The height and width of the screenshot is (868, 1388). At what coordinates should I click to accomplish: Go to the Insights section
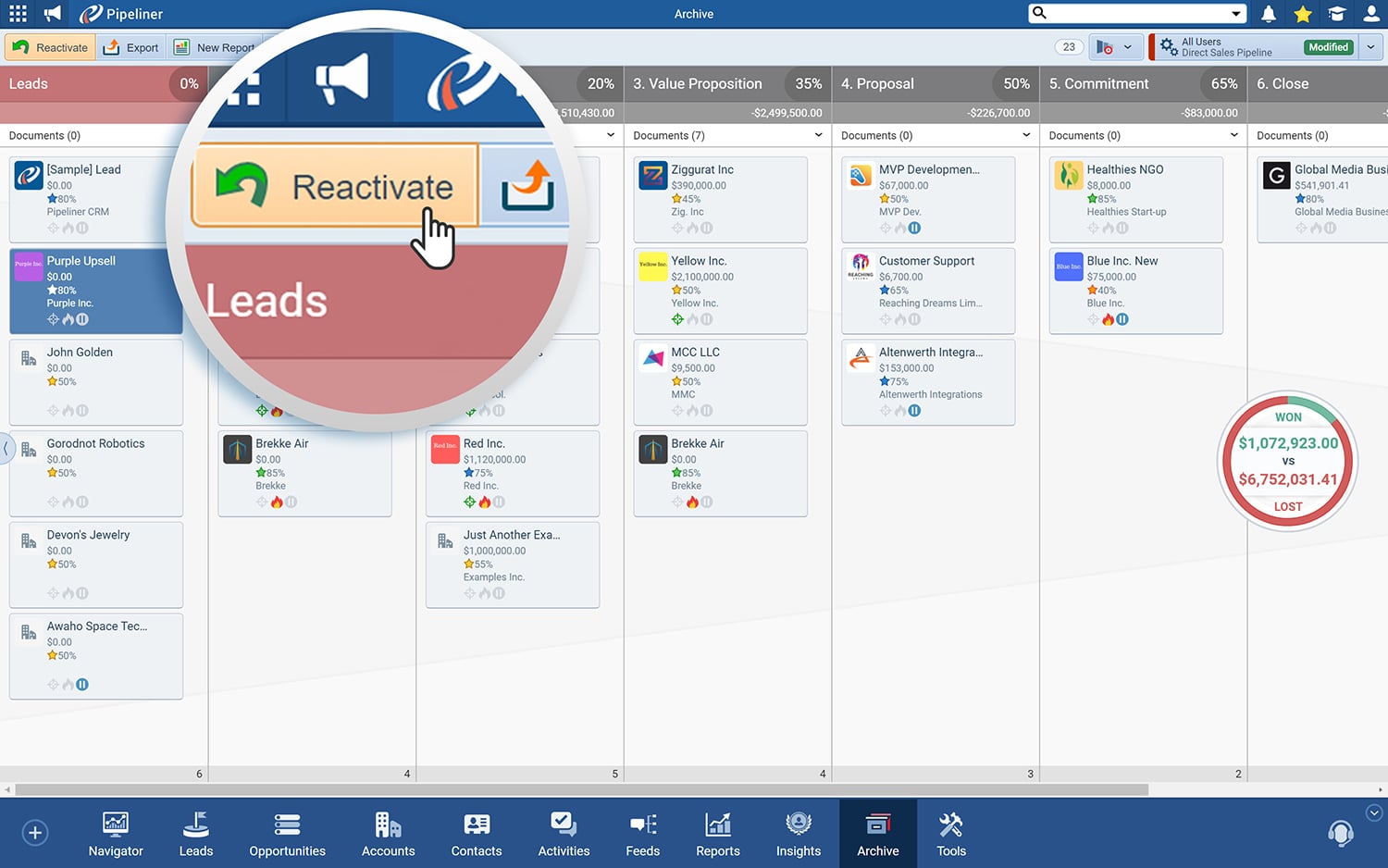pos(797,833)
